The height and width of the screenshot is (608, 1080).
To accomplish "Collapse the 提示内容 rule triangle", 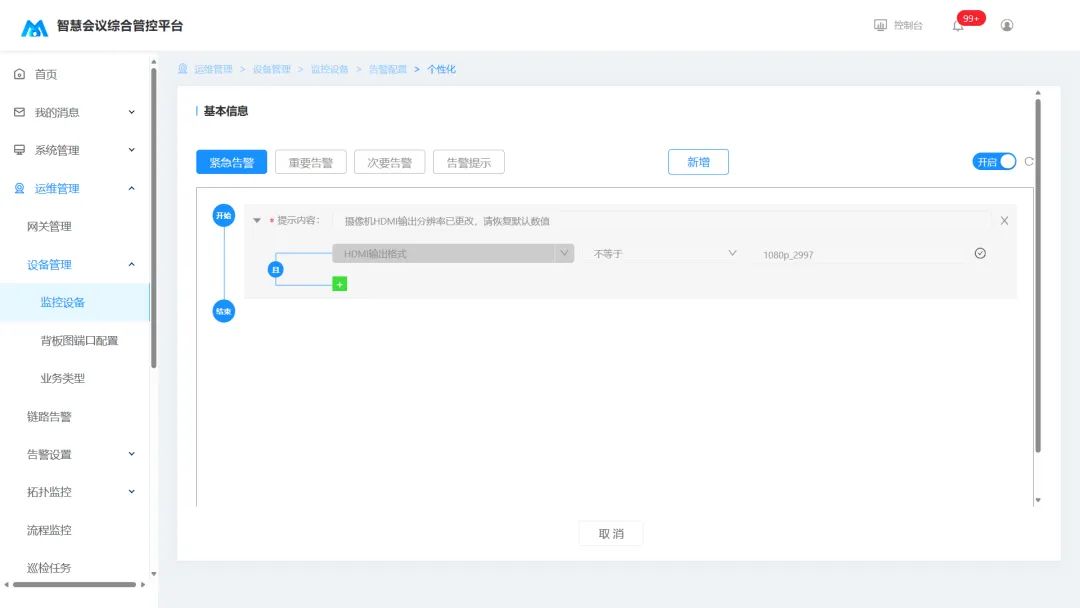I will click(256, 220).
